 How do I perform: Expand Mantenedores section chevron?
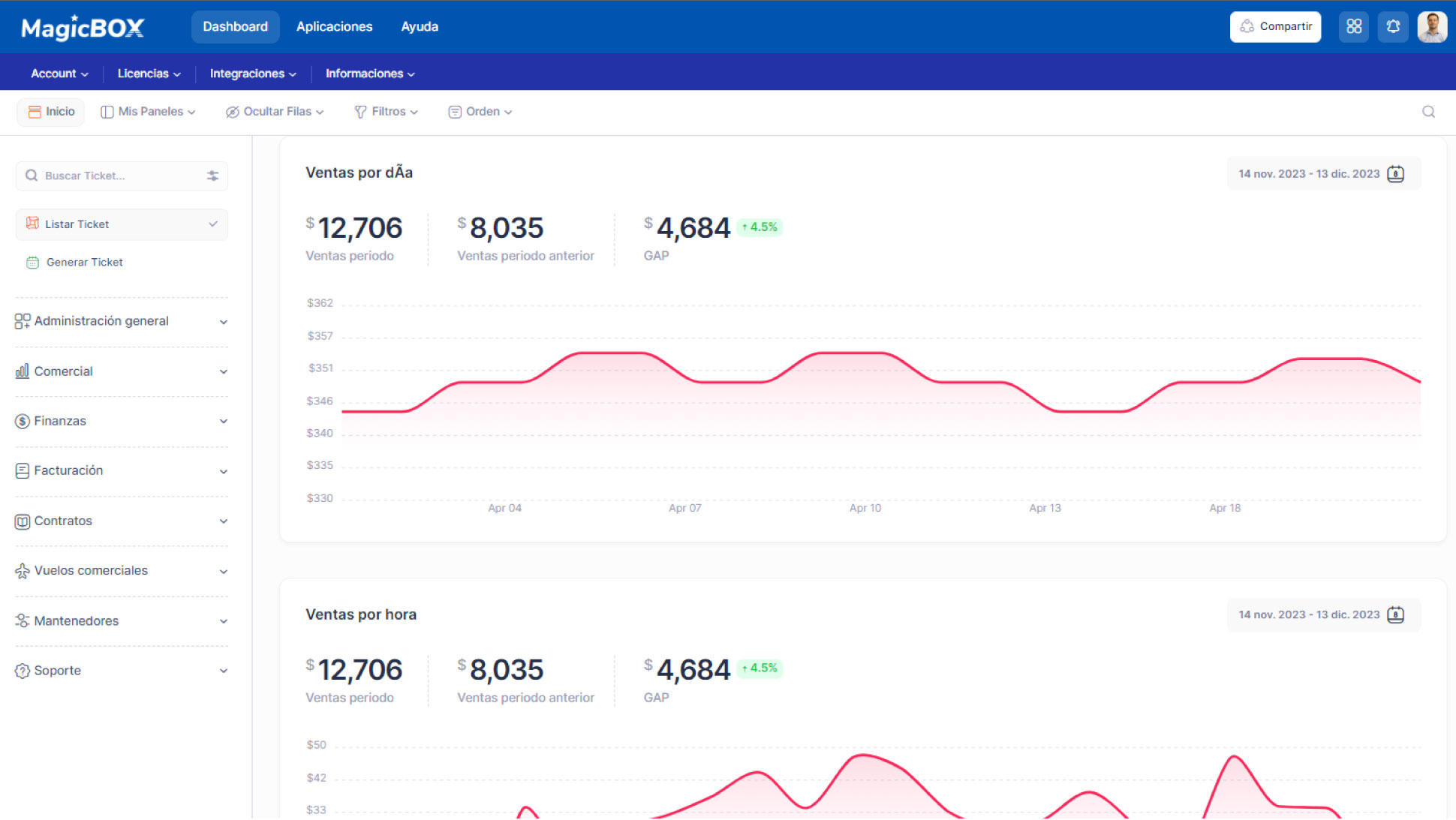click(224, 621)
